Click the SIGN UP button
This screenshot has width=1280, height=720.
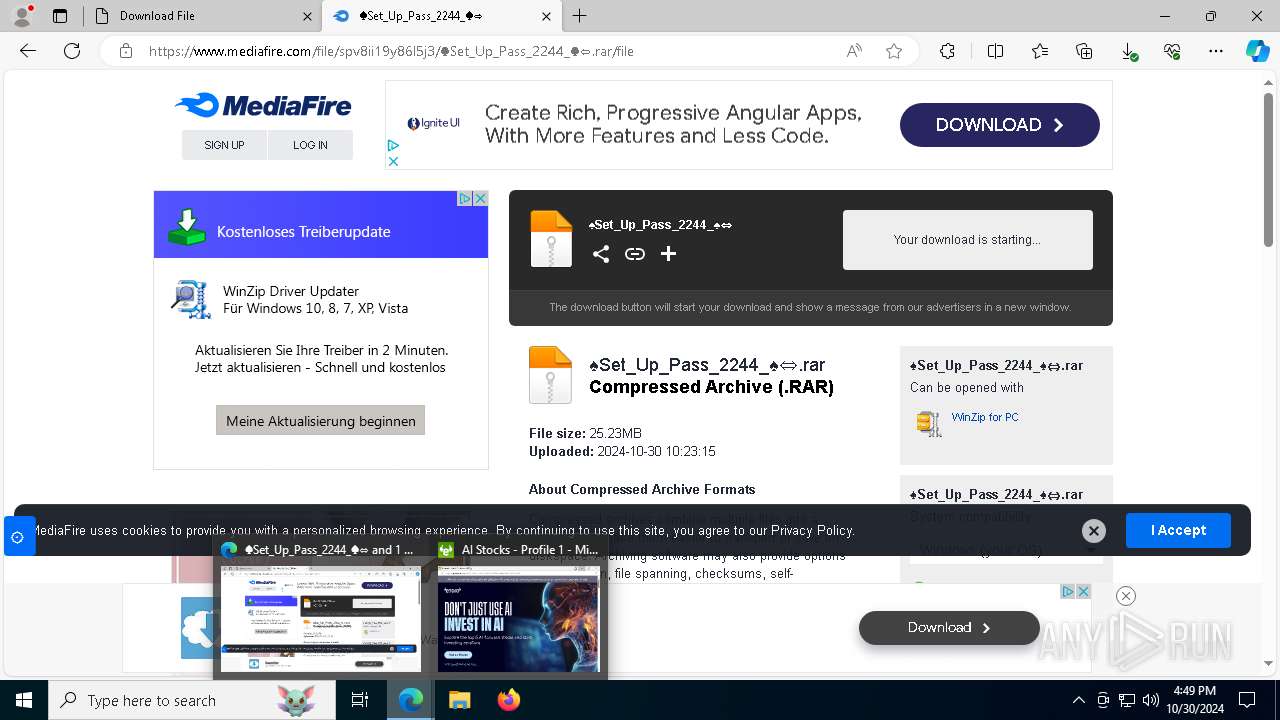(x=224, y=145)
